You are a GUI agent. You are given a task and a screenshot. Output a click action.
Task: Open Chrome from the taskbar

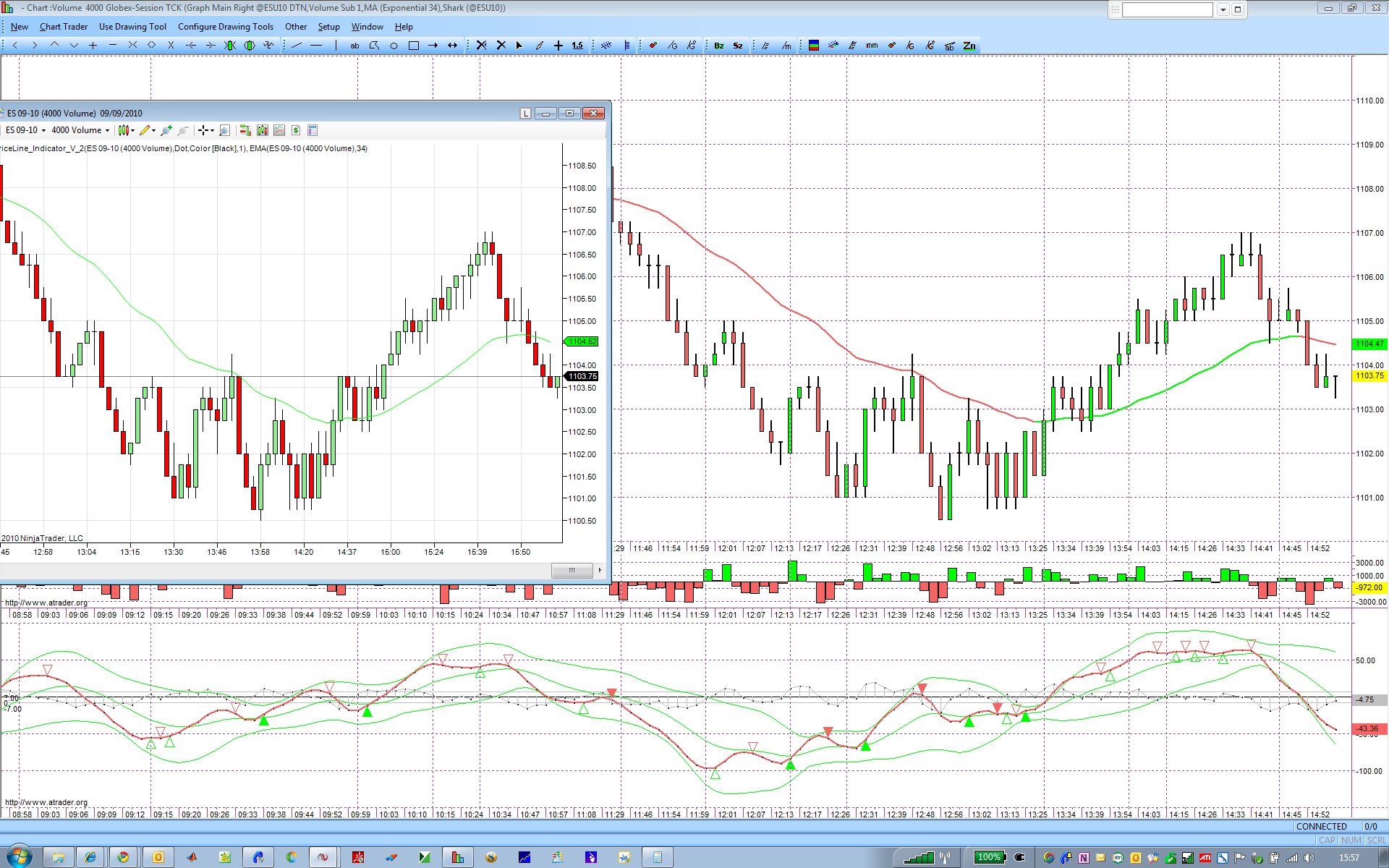click(x=124, y=857)
